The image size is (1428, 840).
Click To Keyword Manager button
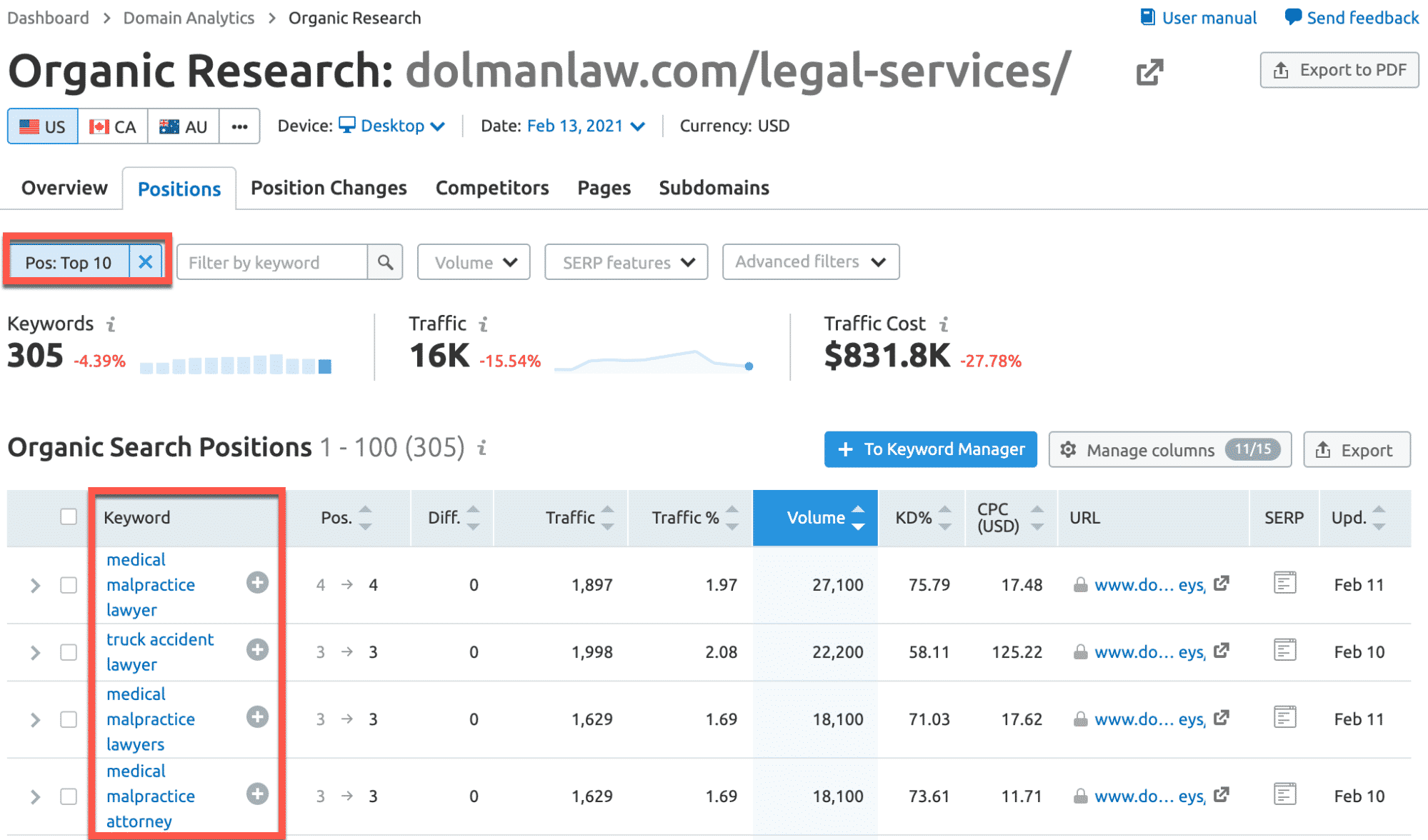click(x=930, y=449)
